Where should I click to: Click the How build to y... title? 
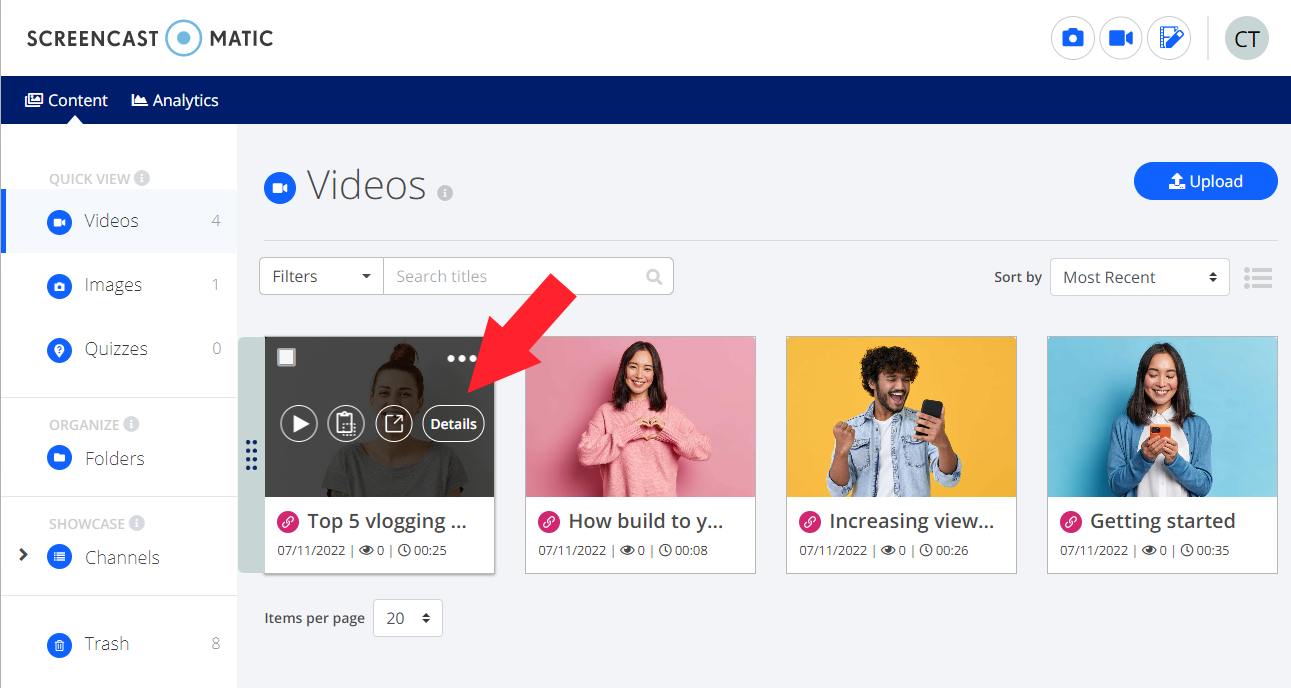646,521
